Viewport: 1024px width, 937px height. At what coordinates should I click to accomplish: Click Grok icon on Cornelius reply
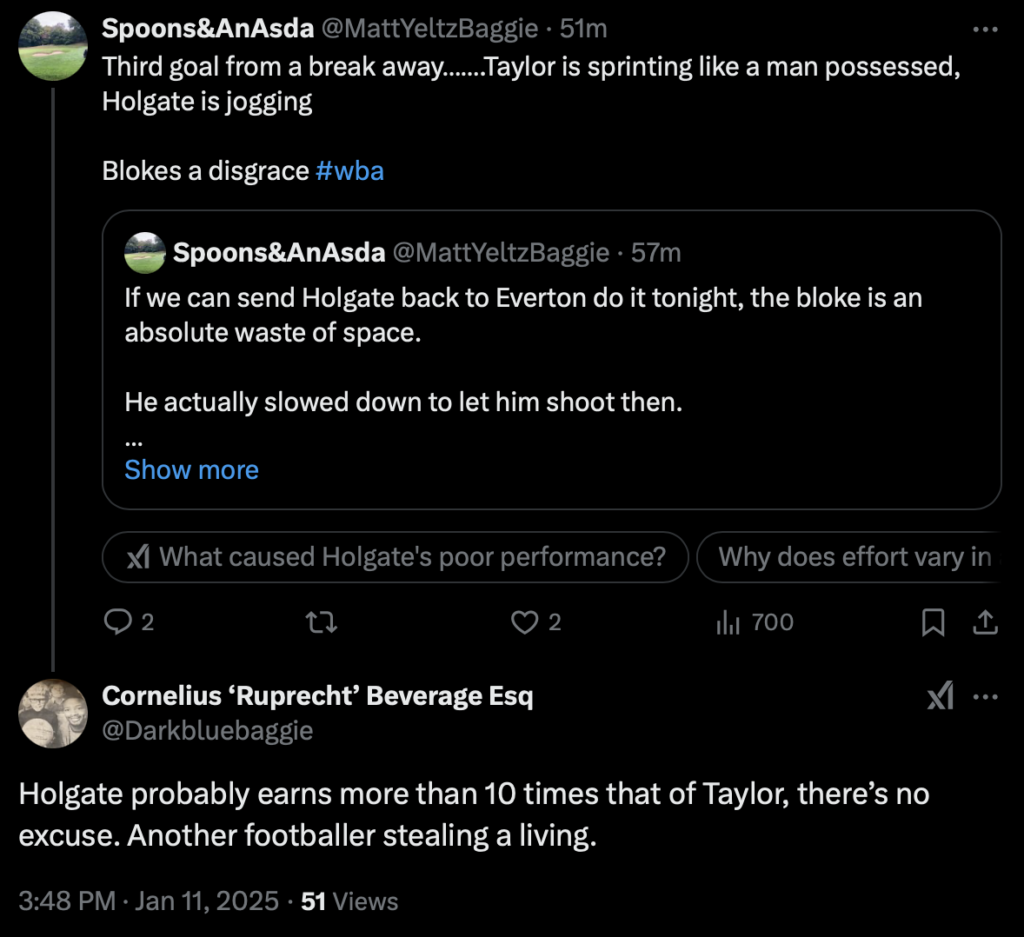click(940, 696)
